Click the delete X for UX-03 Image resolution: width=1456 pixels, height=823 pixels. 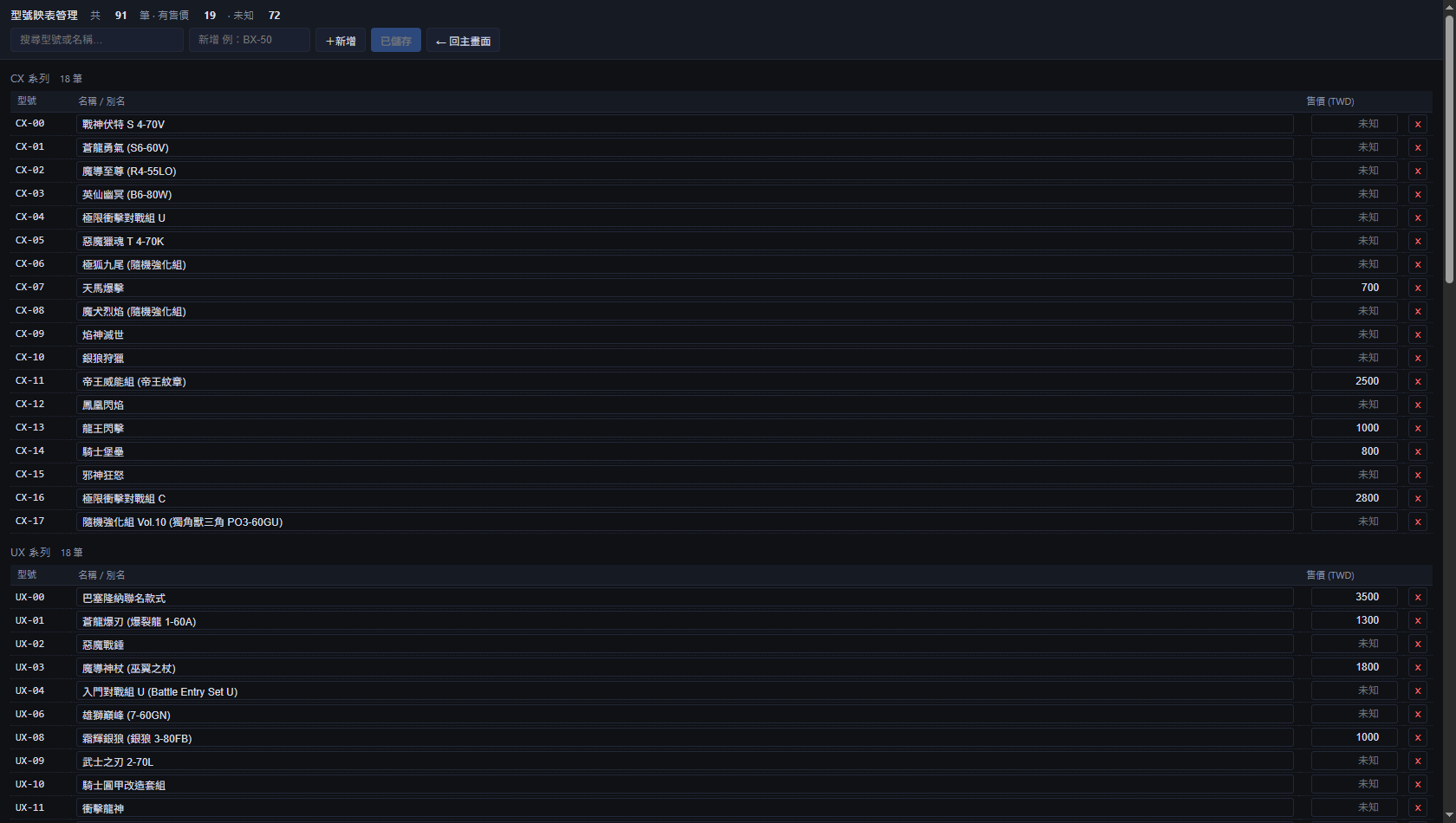tap(1418, 667)
